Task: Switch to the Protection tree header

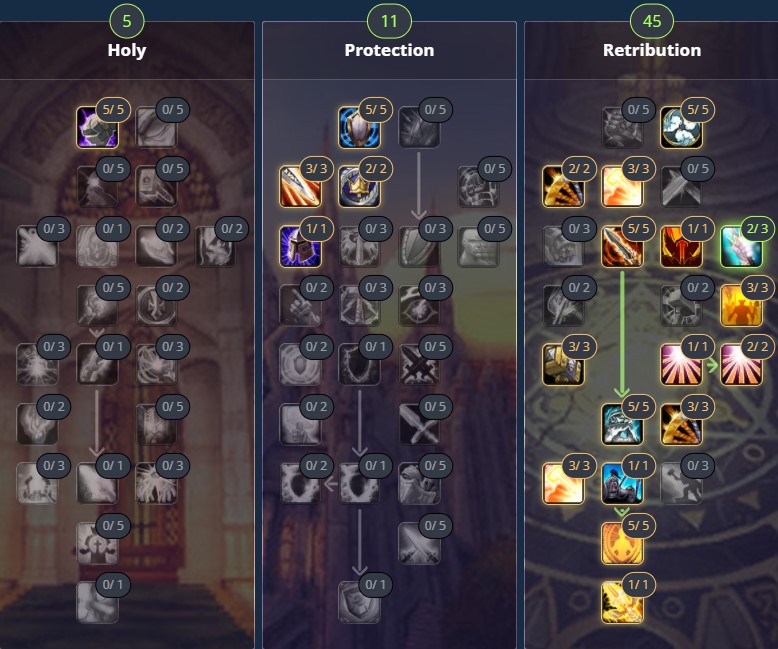Action: [389, 50]
